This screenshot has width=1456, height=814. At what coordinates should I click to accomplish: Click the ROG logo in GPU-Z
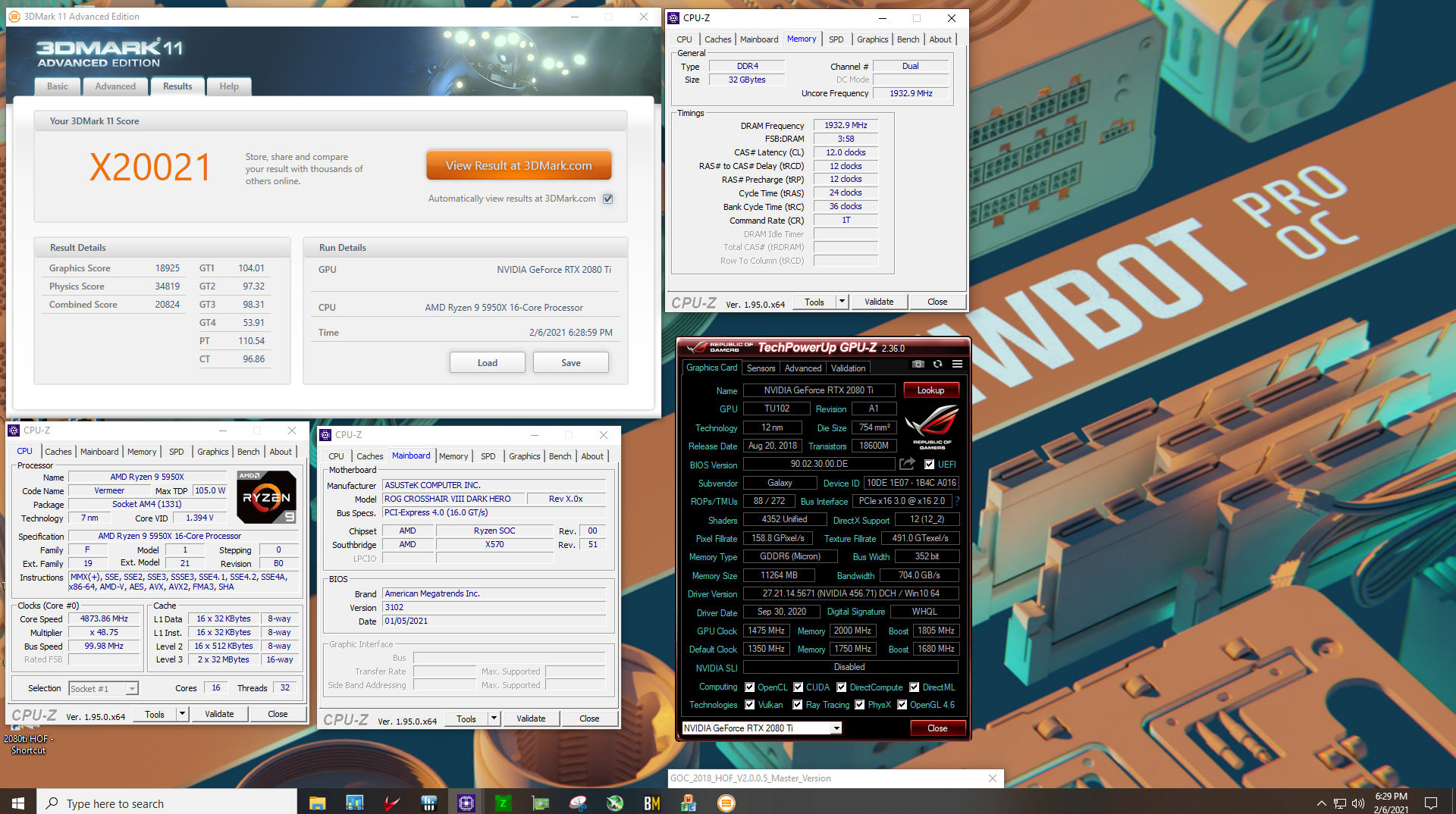[x=932, y=426]
